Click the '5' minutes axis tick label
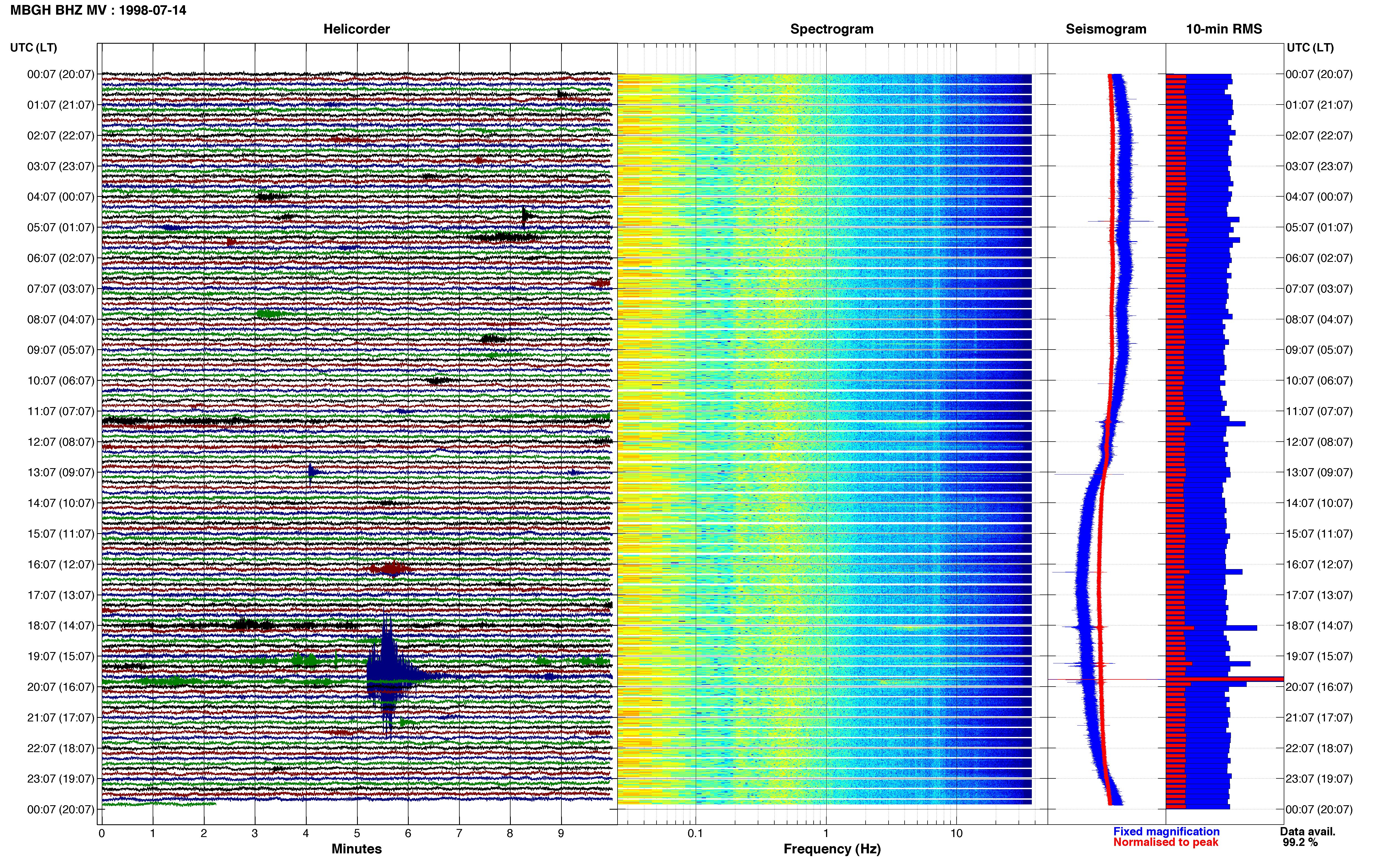1388x868 pixels. pos(357,833)
